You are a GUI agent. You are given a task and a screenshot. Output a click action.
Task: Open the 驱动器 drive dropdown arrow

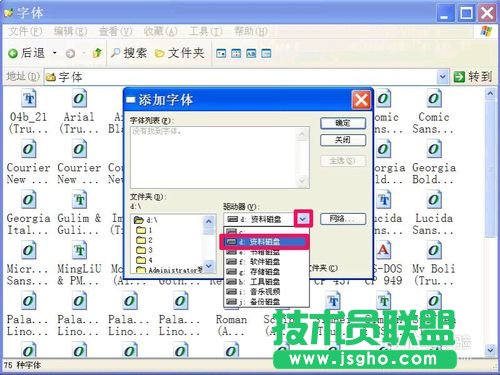tap(303, 219)
